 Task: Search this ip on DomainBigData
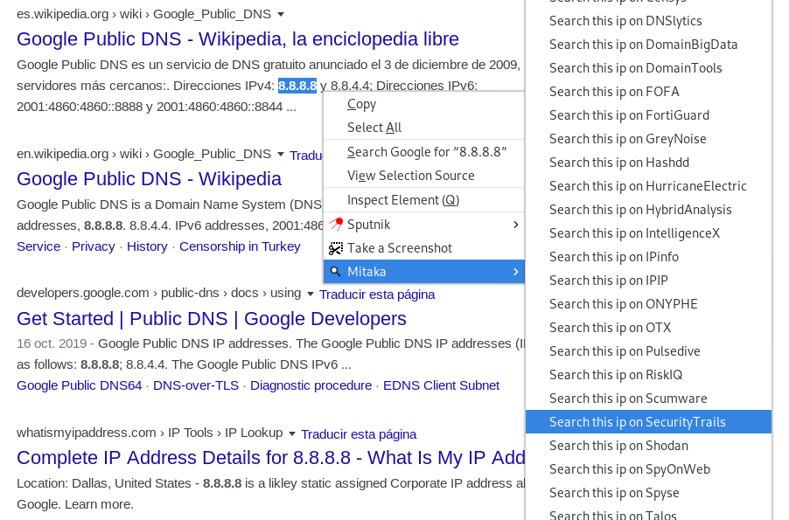649,44
